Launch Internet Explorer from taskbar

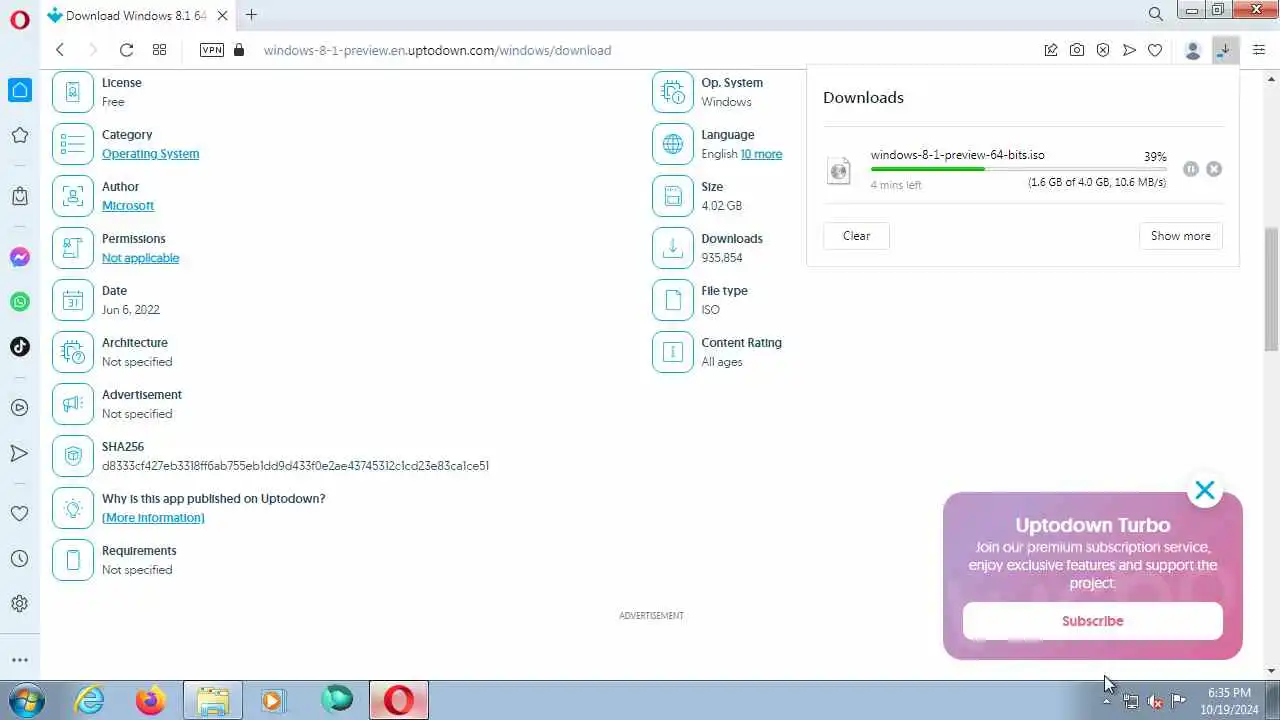[x=90, y=700]
